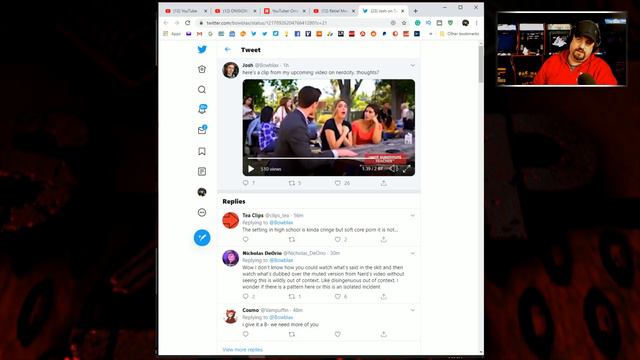Like the Tea Clips reply
640x360 pixels.
(x=338, y=239)
